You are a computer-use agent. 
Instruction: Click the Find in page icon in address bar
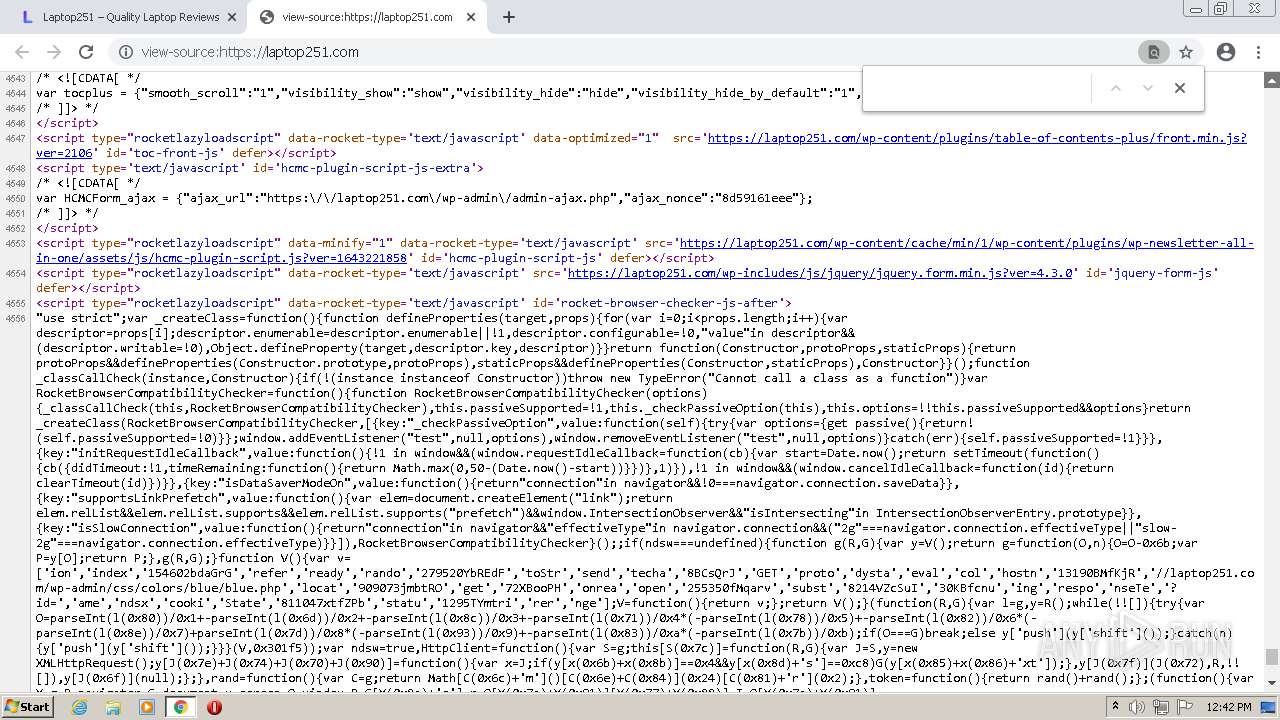[1153, 52]
